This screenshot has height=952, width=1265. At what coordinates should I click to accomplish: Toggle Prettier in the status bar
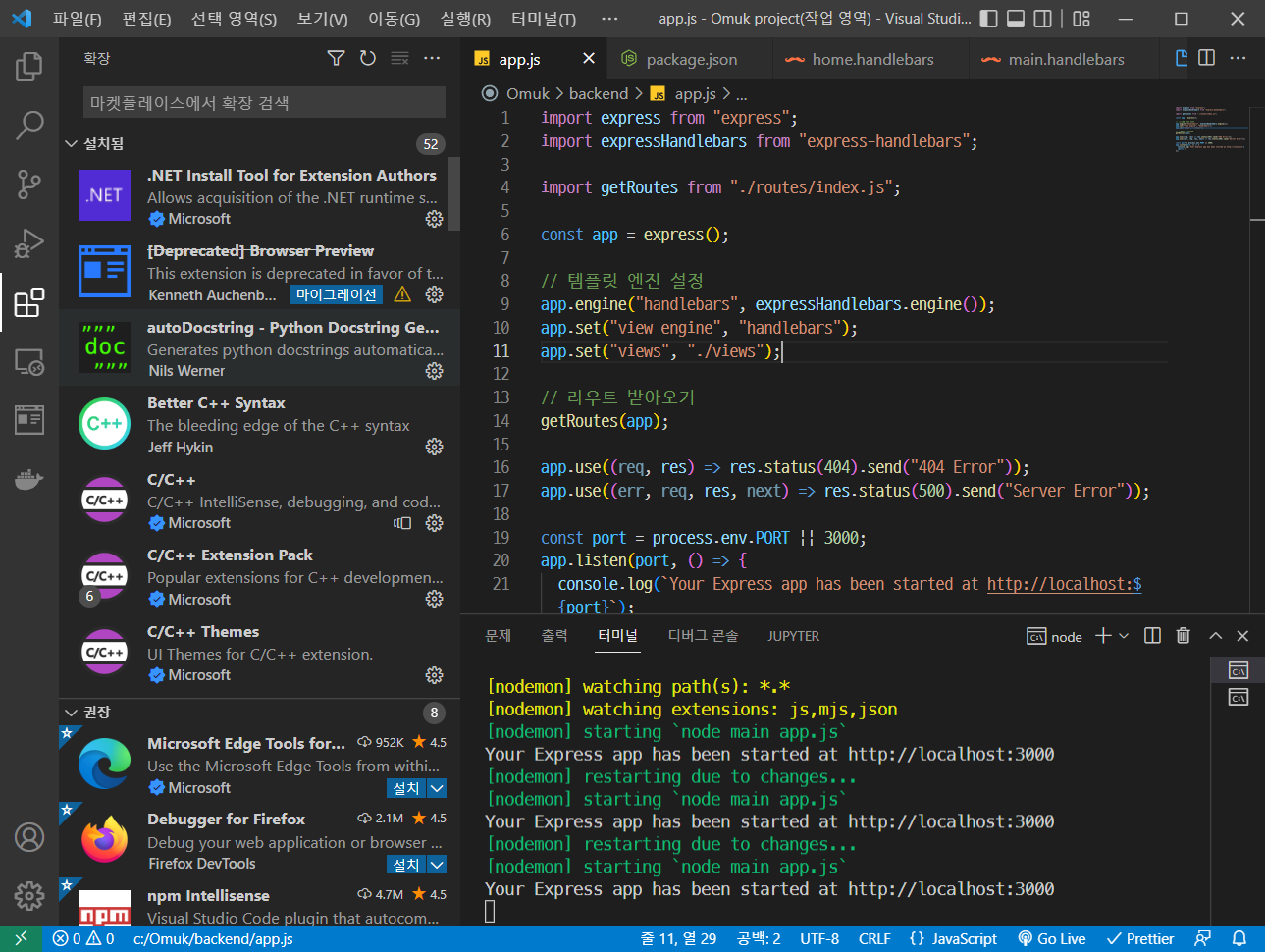[x=1139, y=938]
